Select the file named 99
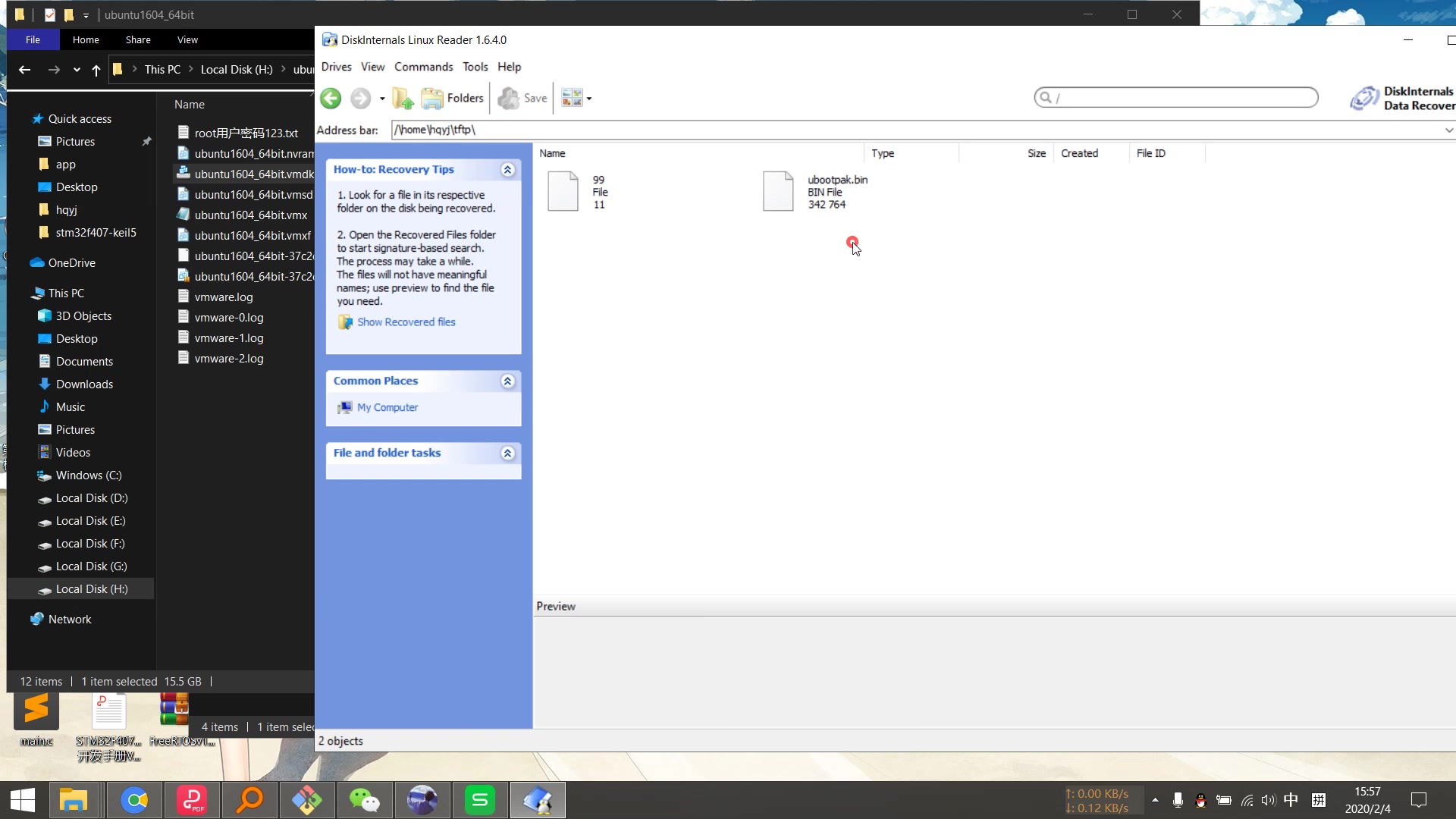Screen dimensions: 1456x819 click(563, 191)
